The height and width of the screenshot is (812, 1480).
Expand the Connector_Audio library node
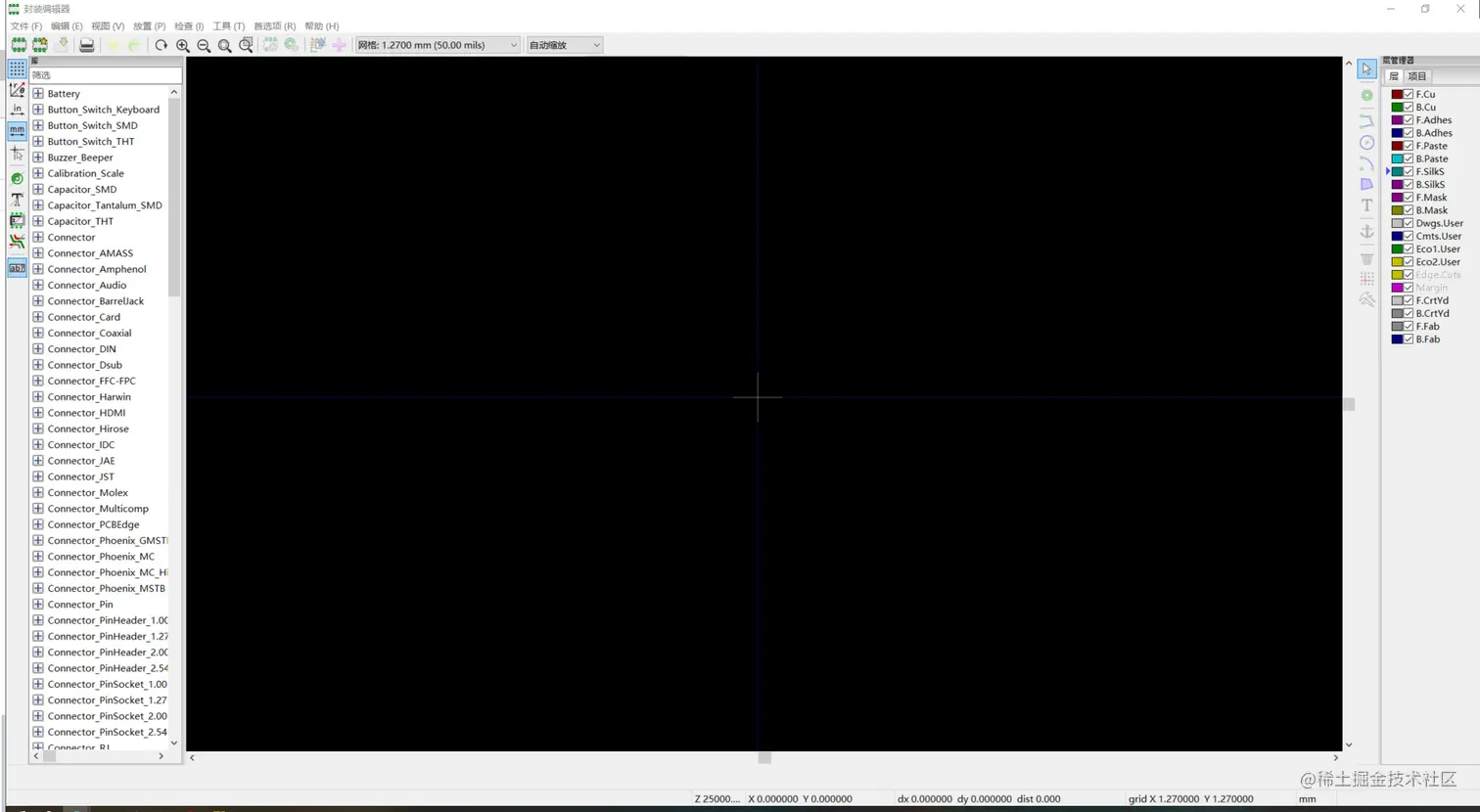click(38, 285)
